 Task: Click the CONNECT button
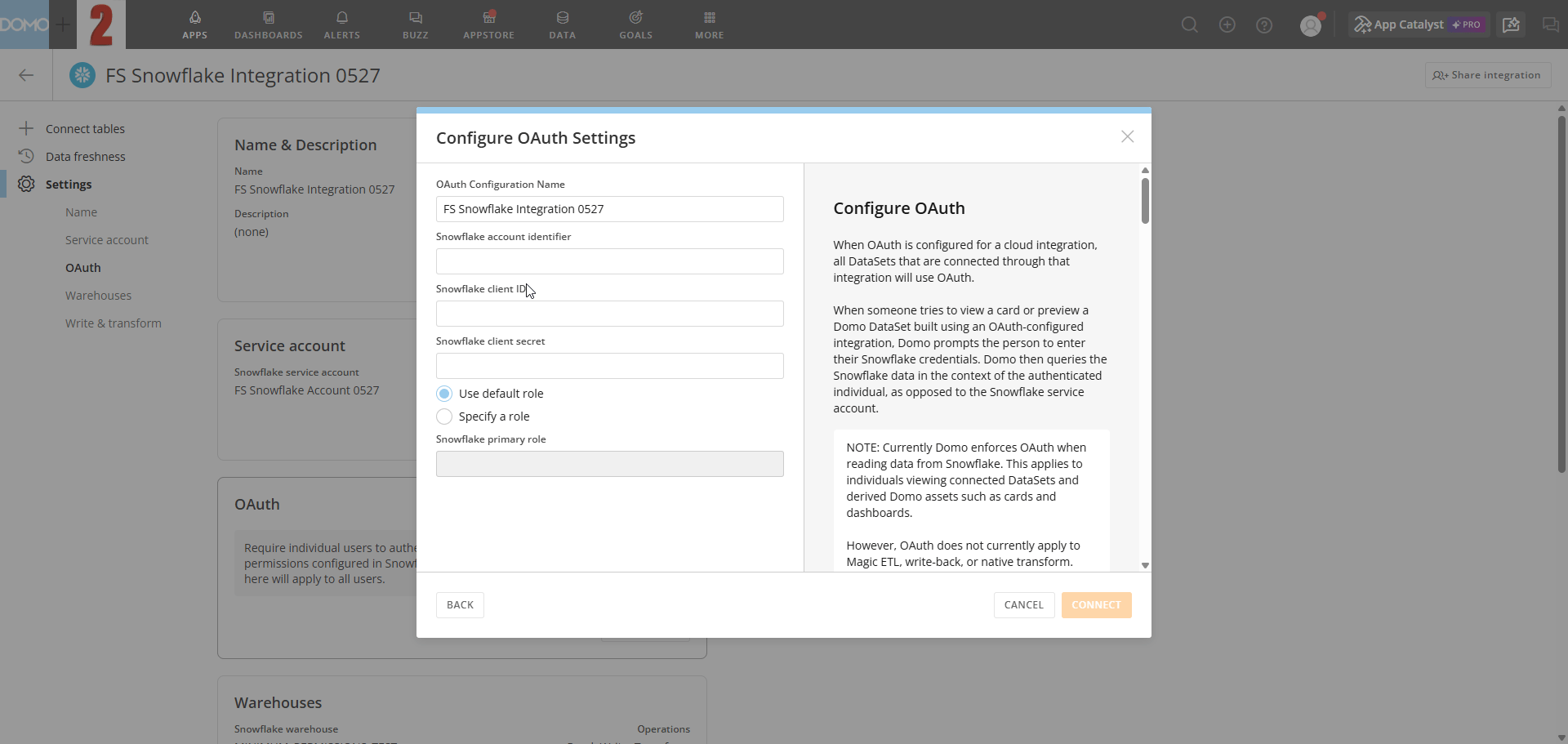click(x=1097, y=605)
